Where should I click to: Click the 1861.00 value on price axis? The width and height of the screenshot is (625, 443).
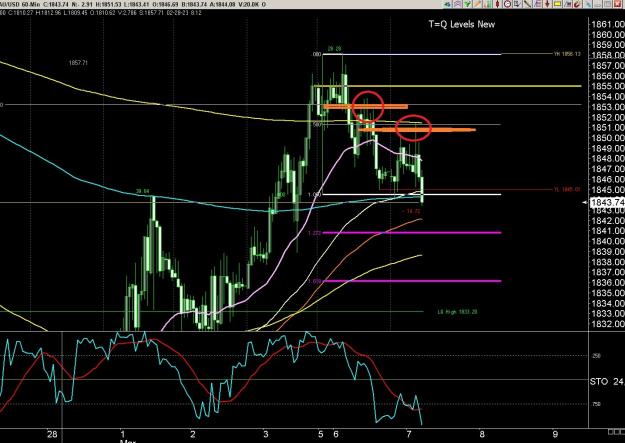pyautogui.click(x=608, y=24)
